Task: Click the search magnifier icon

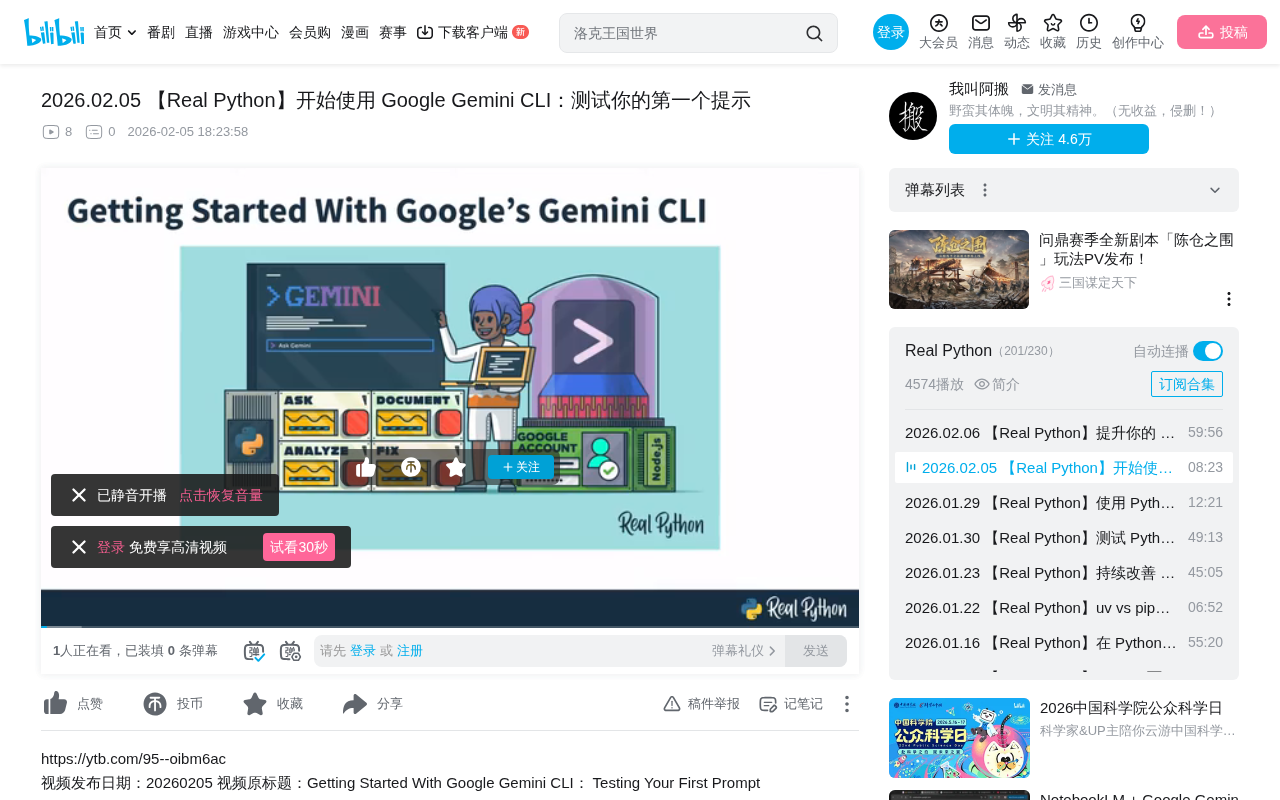Action: [x=815, y=33]
